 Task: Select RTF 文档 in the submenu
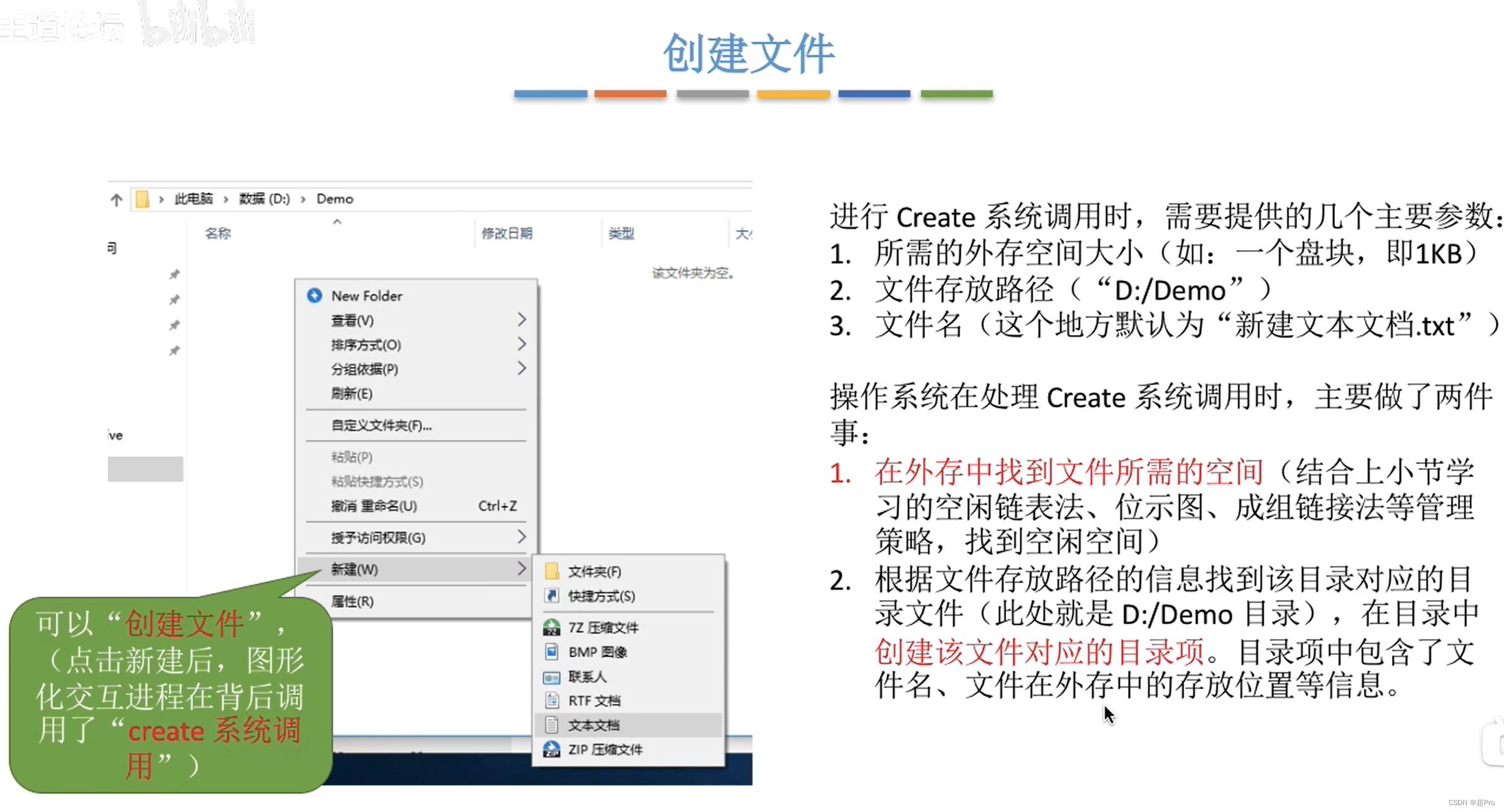[x=629, y=700]
